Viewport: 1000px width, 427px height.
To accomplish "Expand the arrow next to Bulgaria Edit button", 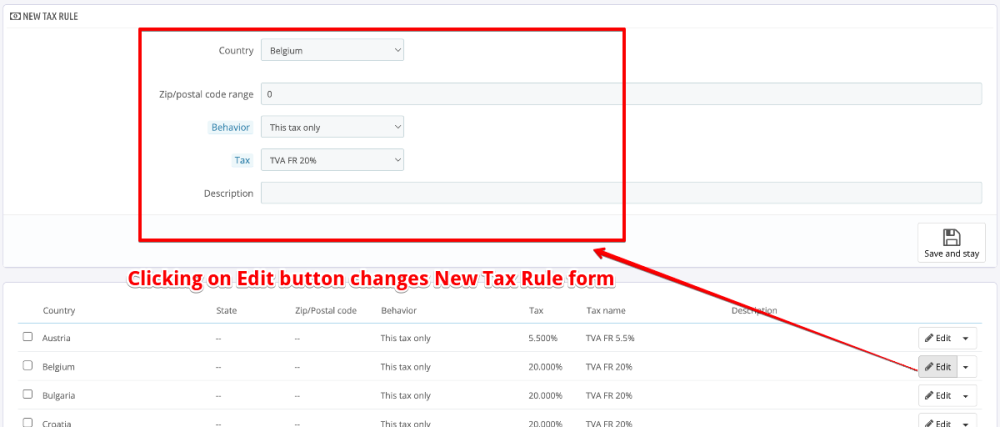I will coord(966,395).
